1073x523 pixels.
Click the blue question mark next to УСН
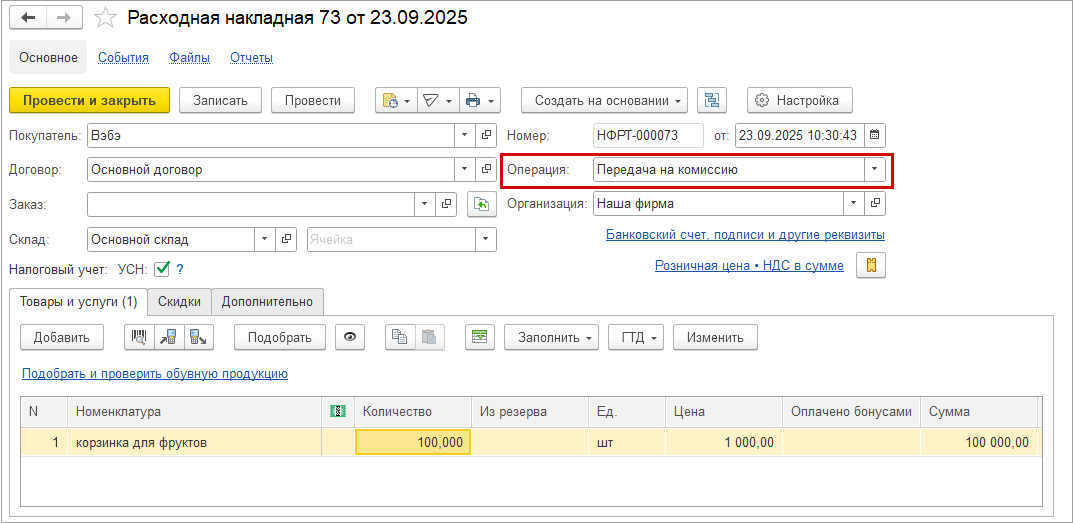pos(180,270)
